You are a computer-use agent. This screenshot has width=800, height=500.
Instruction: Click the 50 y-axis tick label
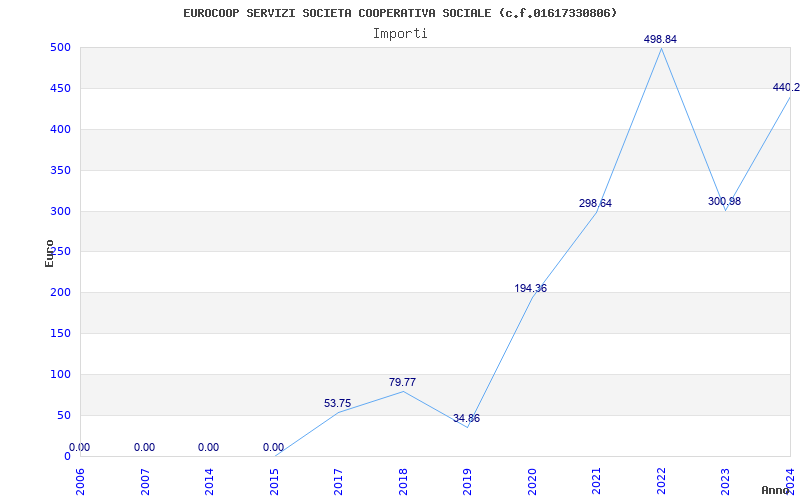tap(63, 415)
